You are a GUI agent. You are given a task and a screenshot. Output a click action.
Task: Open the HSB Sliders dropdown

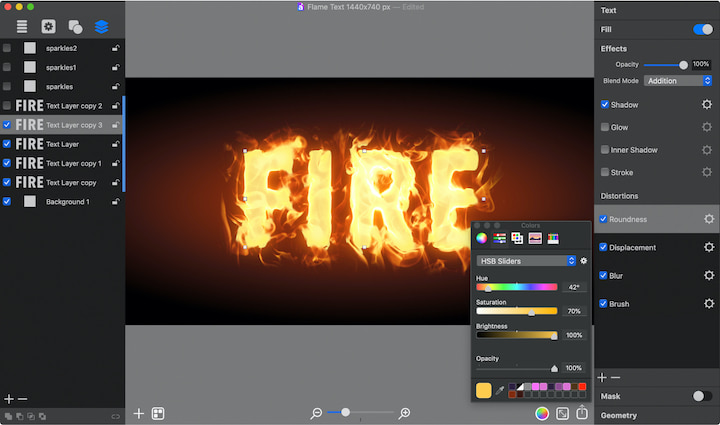pos(526,261)
